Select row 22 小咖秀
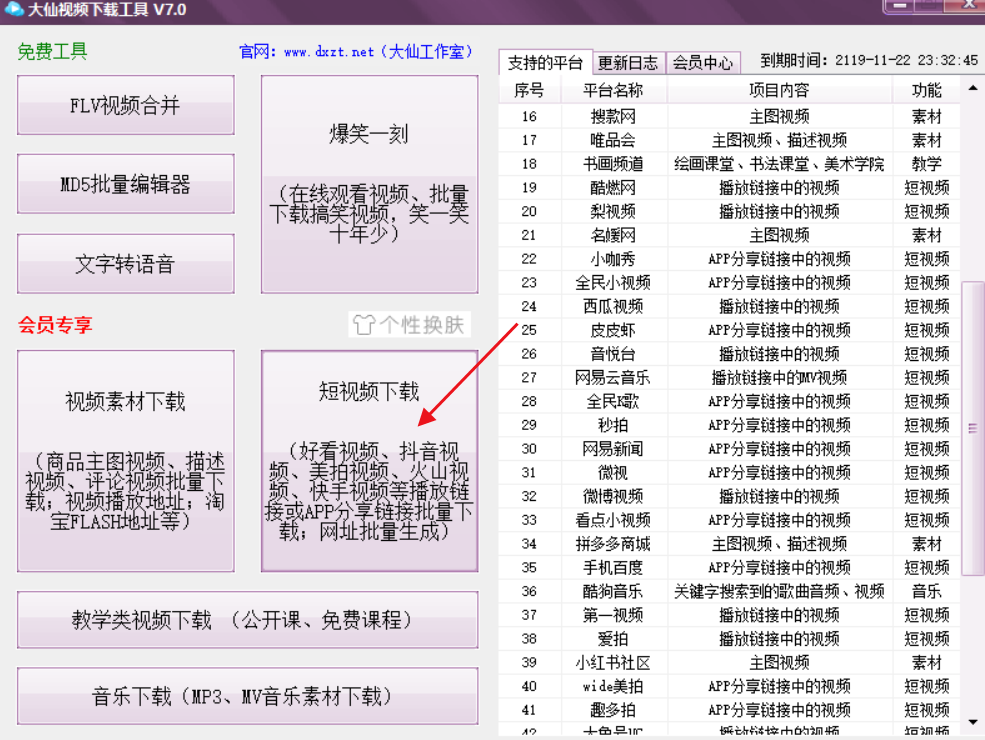 tap(729, 259)
